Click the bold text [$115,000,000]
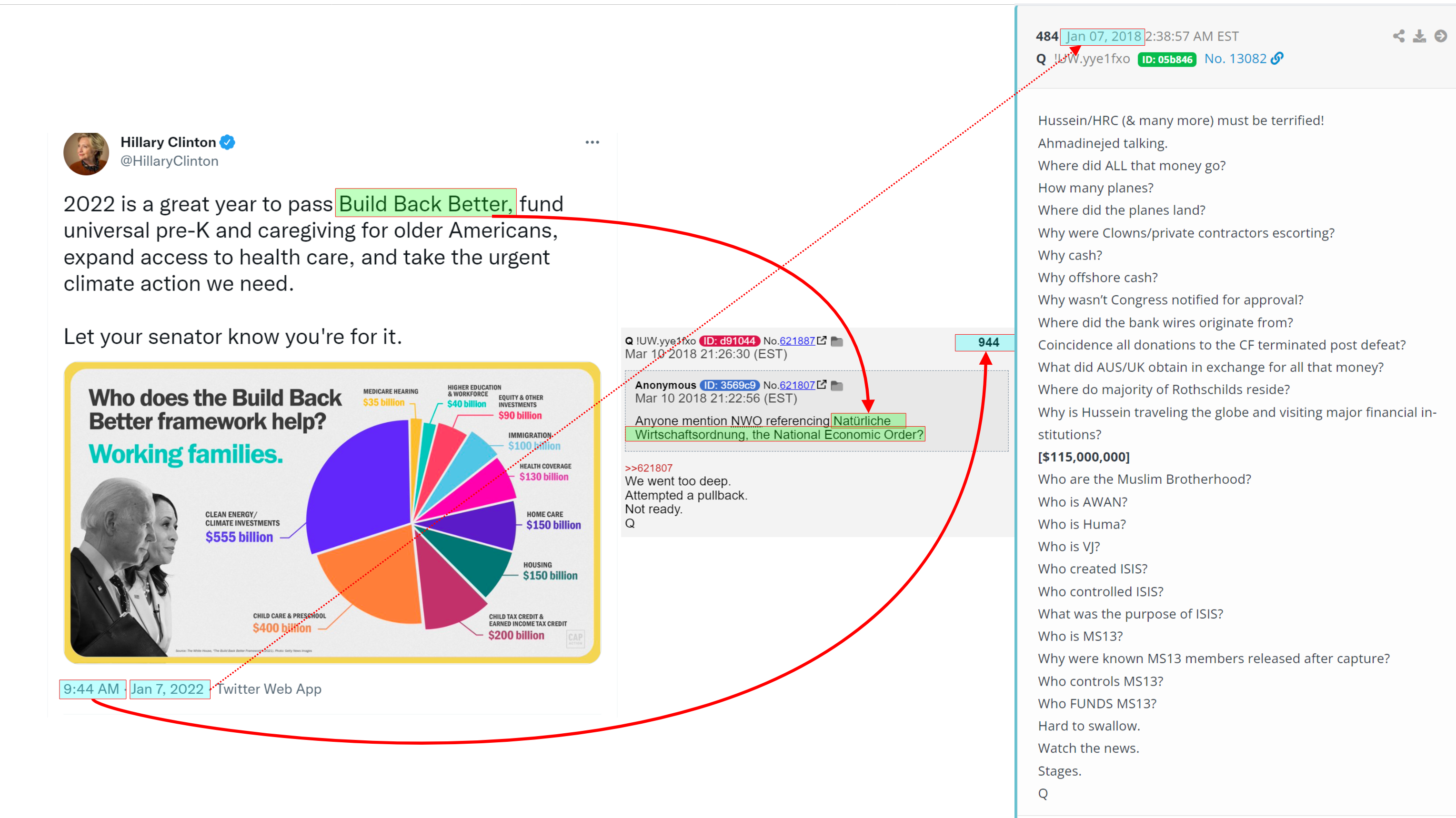The width and height of the screenshot is (1456, 818). [x=1084, y=457]
